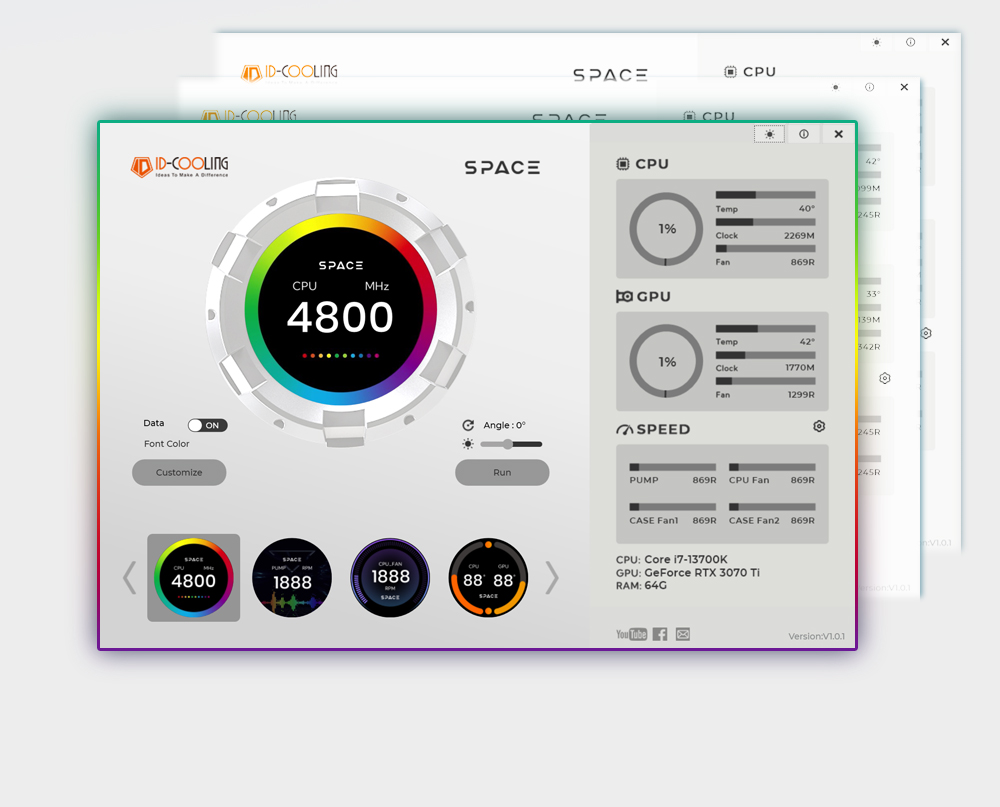Select the rainbow 4800 theme thumbnail
This screenshot has height=807, width=1000.
pos(194,578)
